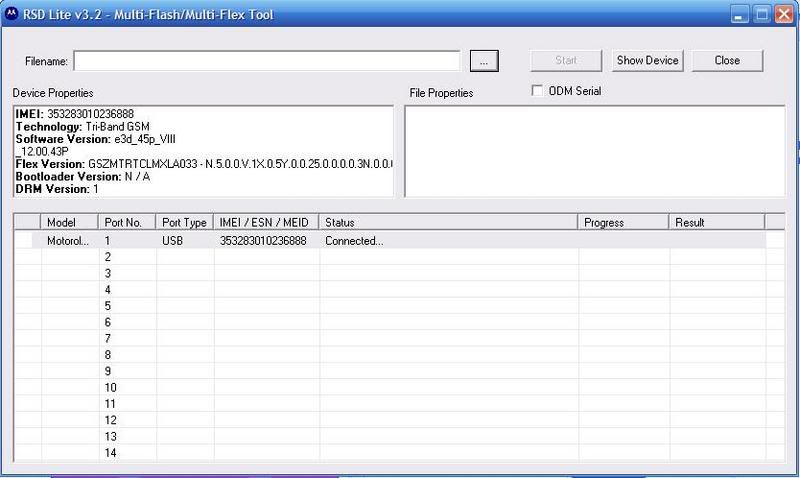Screen dimensions: 800x478
Task: Click the Progress column header
Action: (x=623, y=222)
